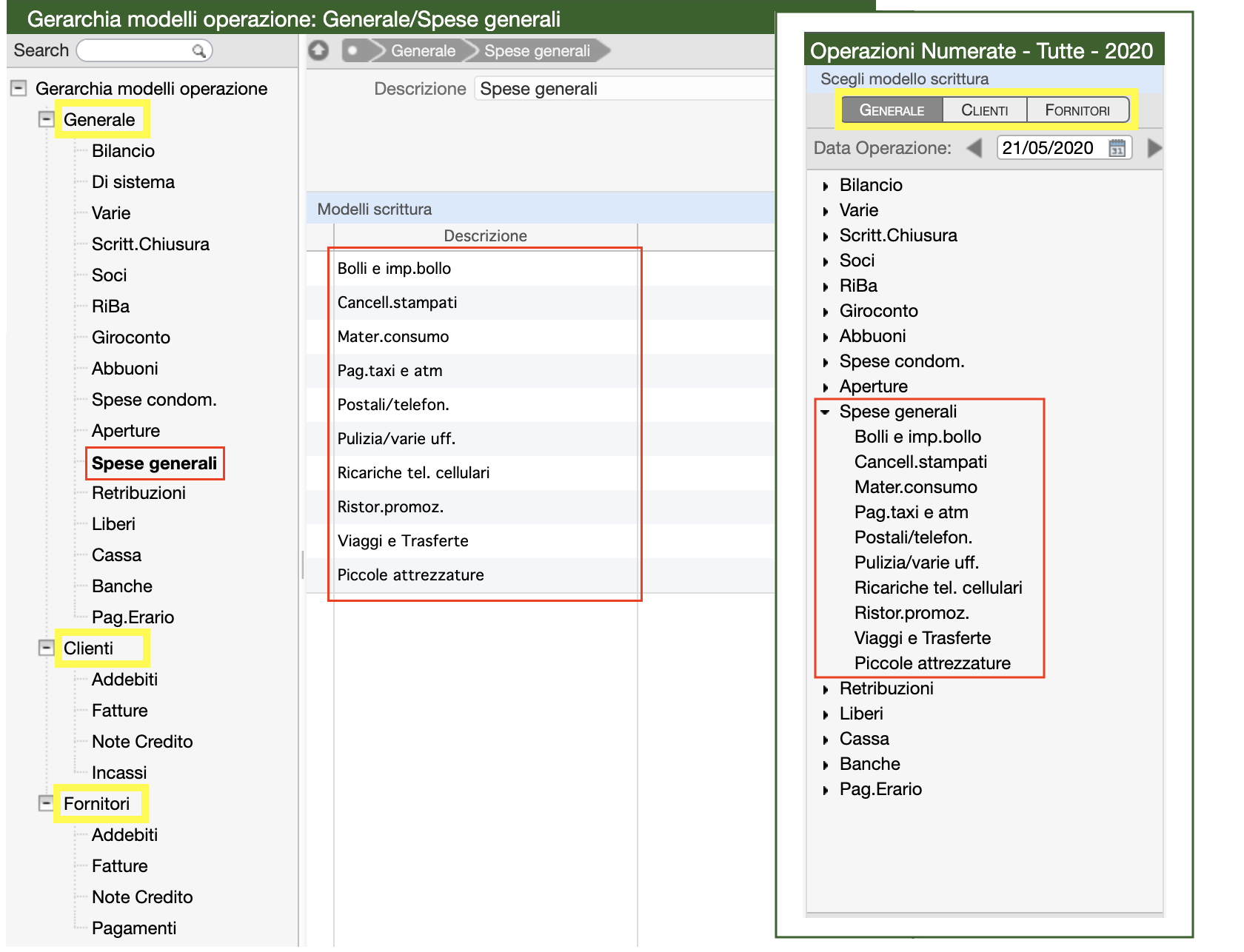Switch to the Generale tab
The width and height of the screenshot is (1244, 952).
tap(892, 110)
